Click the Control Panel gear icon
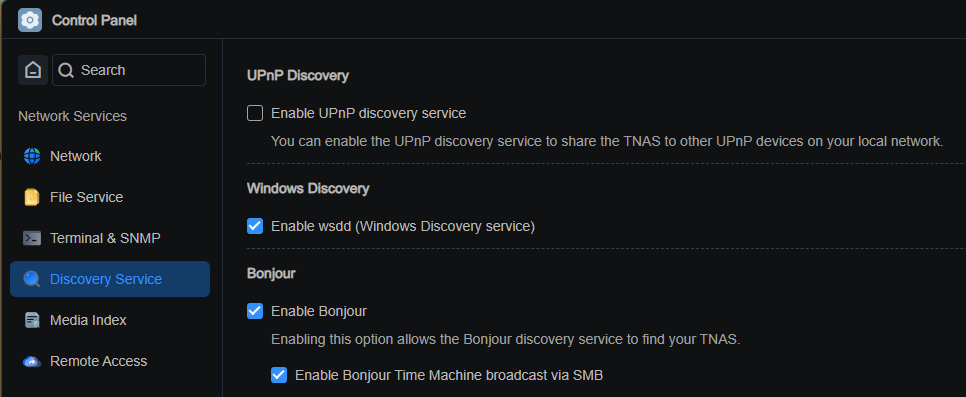 (30, 20)
